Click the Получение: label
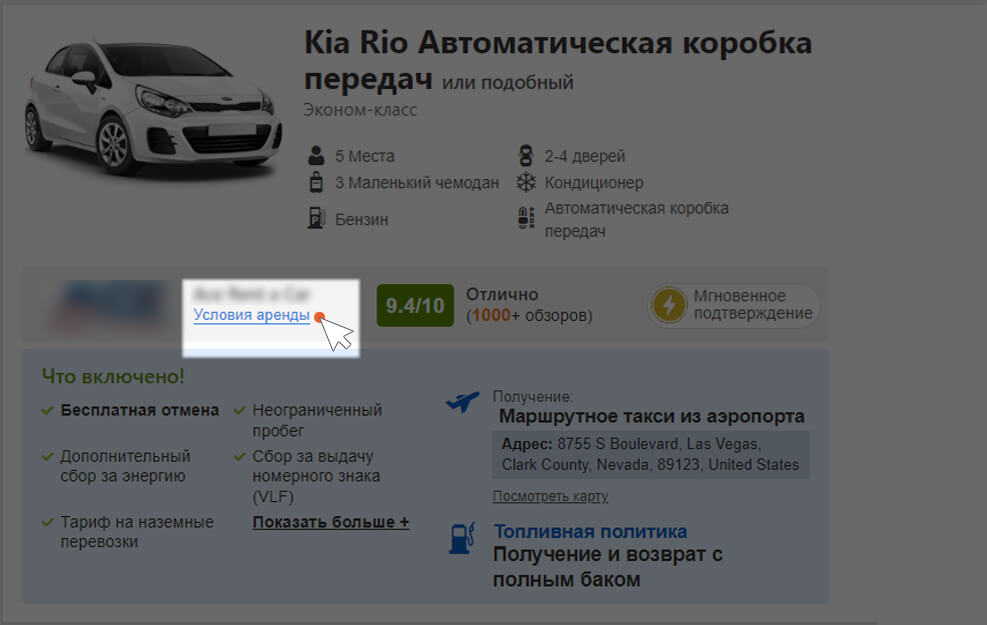 533,397
